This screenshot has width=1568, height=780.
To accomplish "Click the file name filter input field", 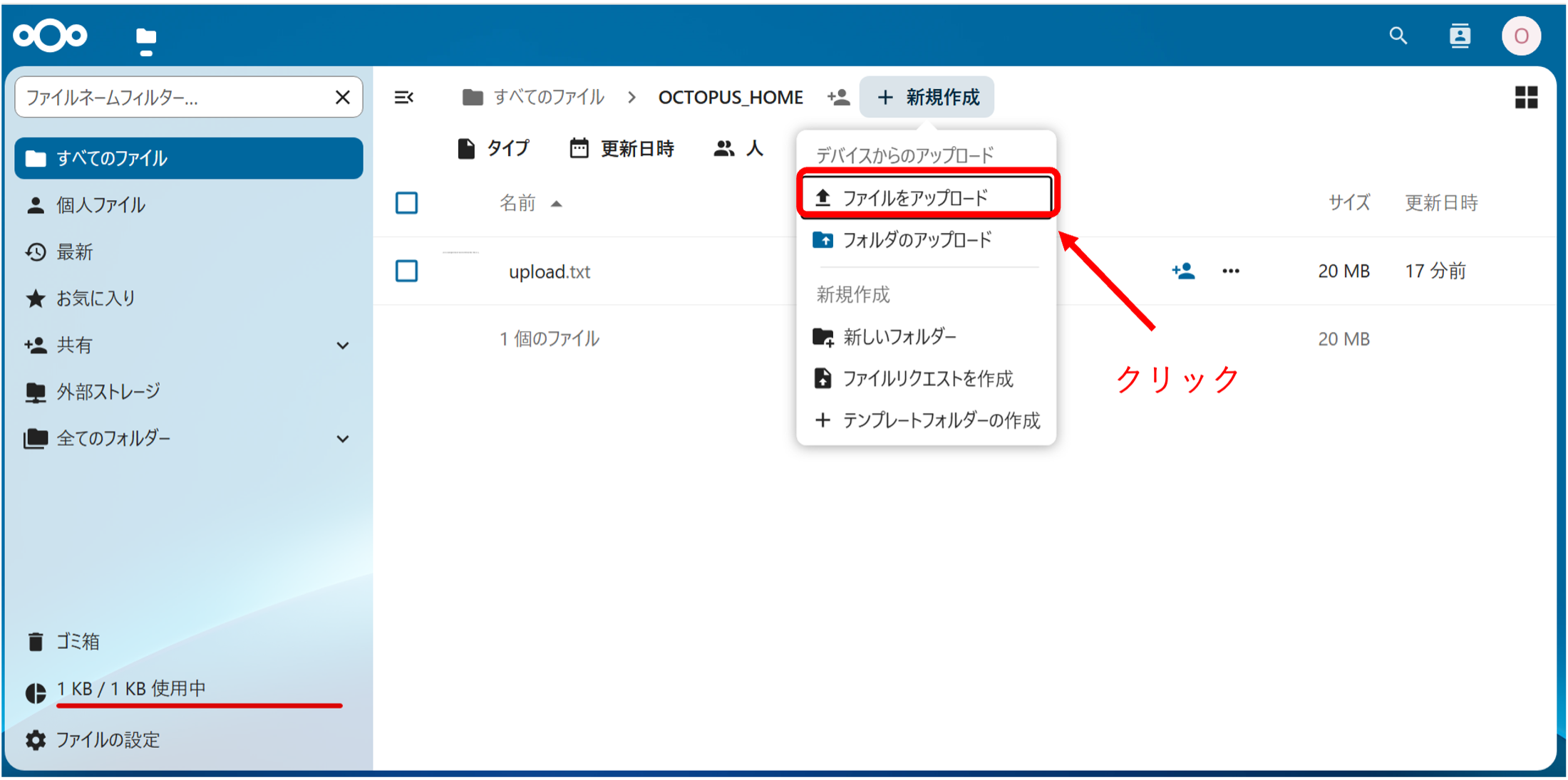I will pyautogui.click(x=171, y=97).
